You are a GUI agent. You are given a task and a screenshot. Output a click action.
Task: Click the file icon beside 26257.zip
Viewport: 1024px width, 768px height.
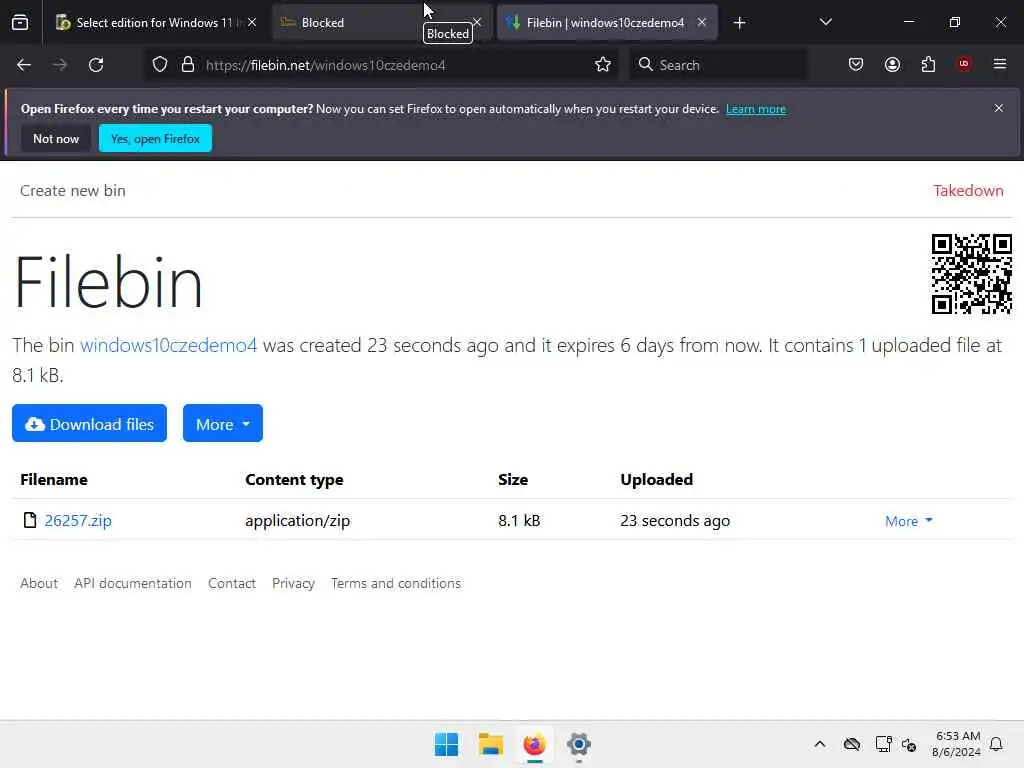tap(29, 520)
